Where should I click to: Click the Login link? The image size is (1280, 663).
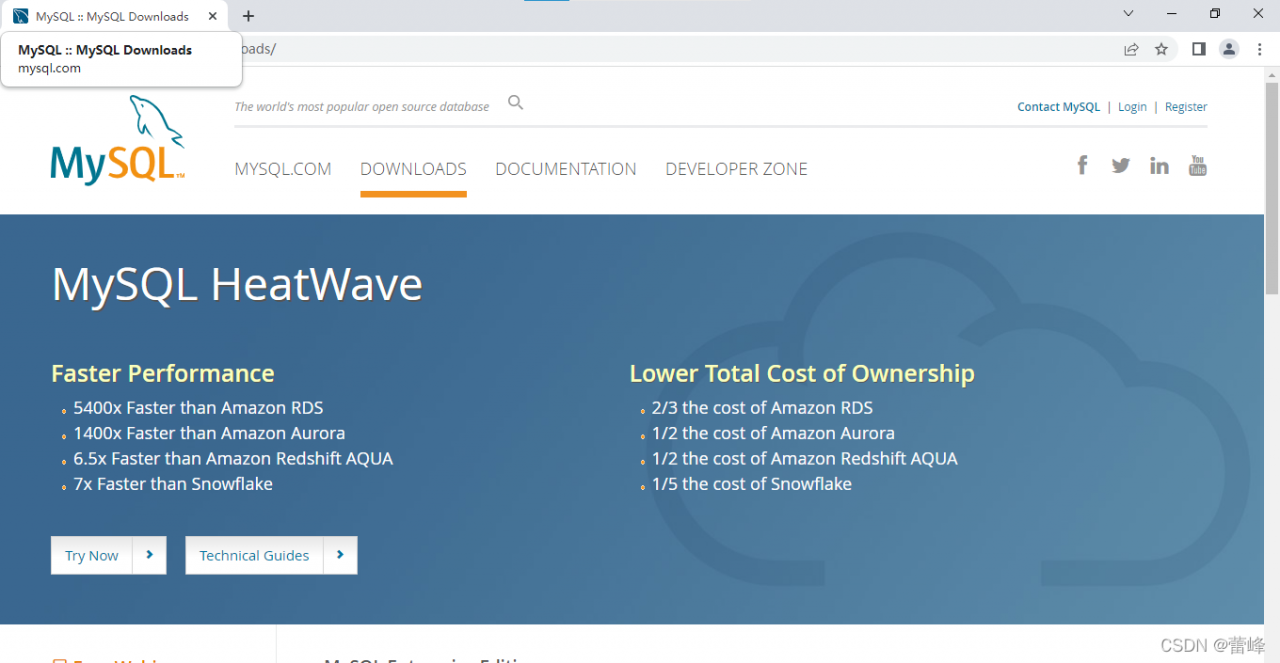[x=1132, y=107]
